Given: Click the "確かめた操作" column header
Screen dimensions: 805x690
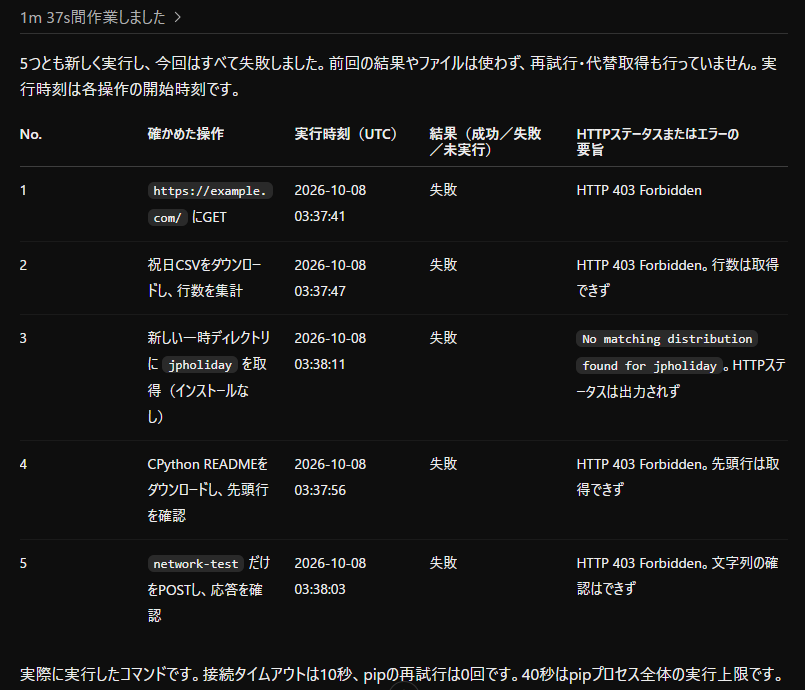Looking at the screenshot, I should (186, 134).
